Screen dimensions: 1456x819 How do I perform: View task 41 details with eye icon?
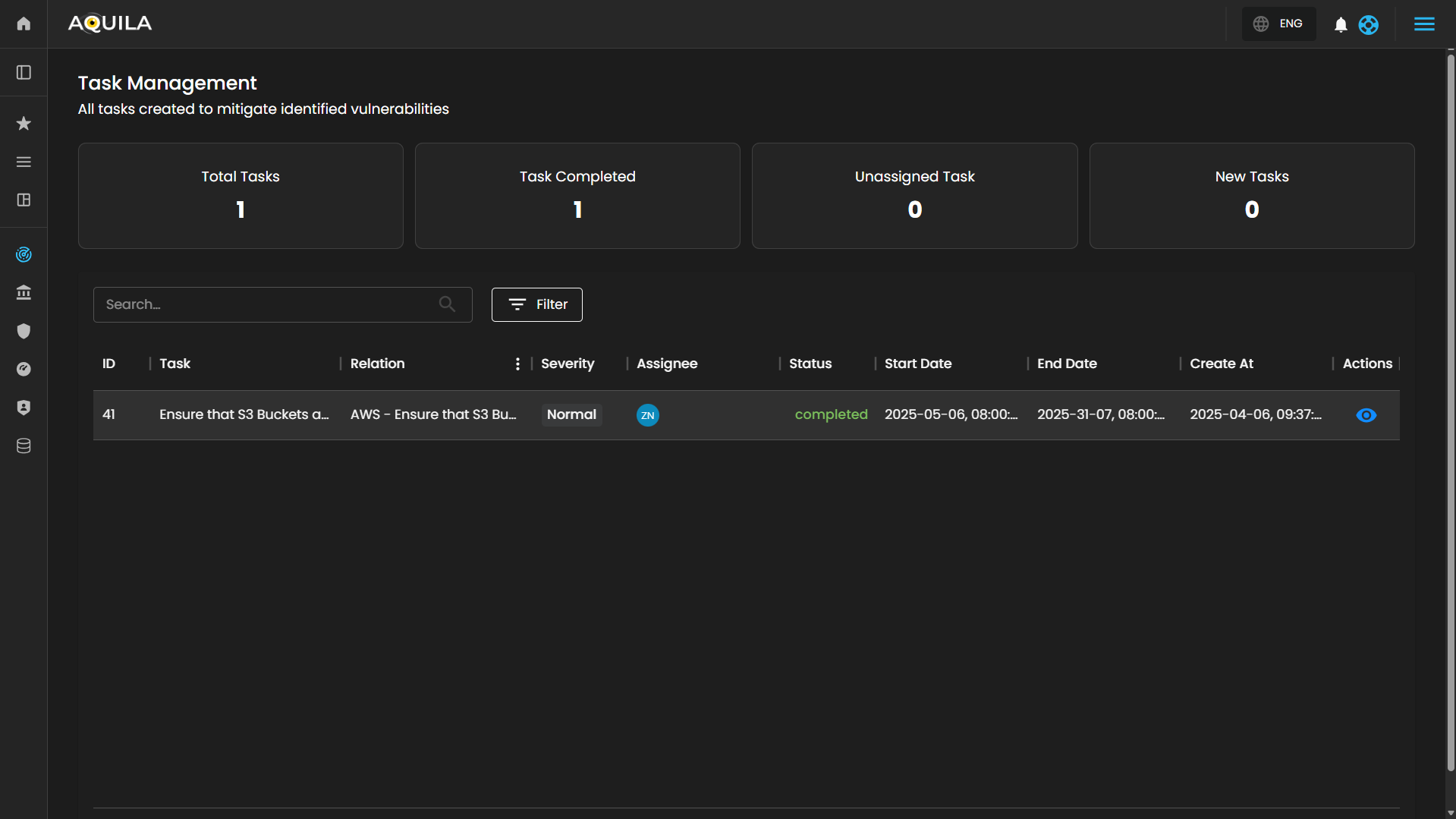[x=1366, y=415]
